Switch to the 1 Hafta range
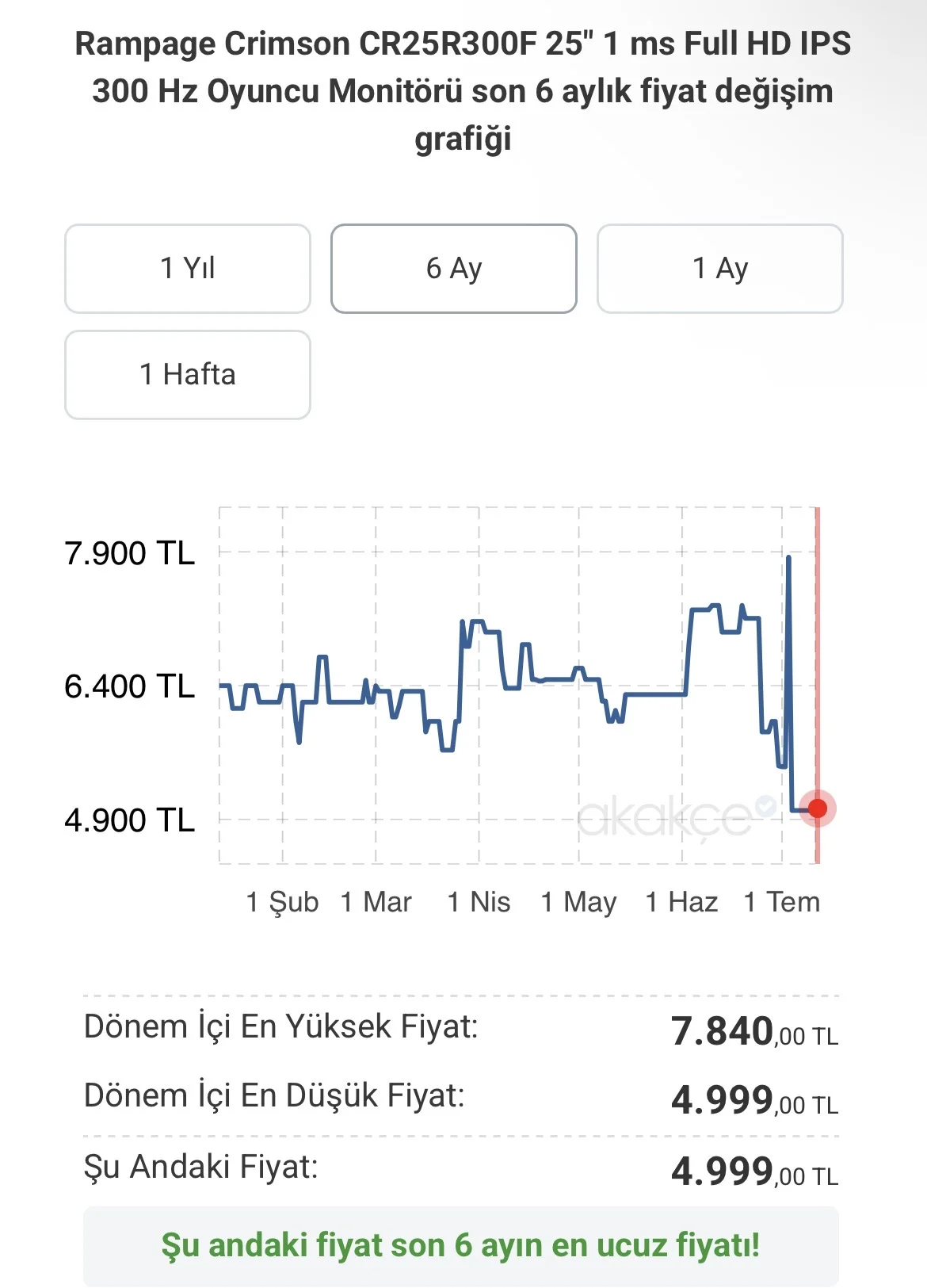927x1288 pixels. 188,375
